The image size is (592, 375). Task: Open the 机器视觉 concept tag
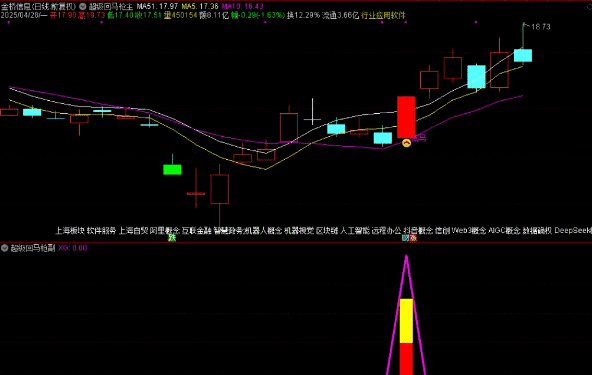tap(299, 230)
